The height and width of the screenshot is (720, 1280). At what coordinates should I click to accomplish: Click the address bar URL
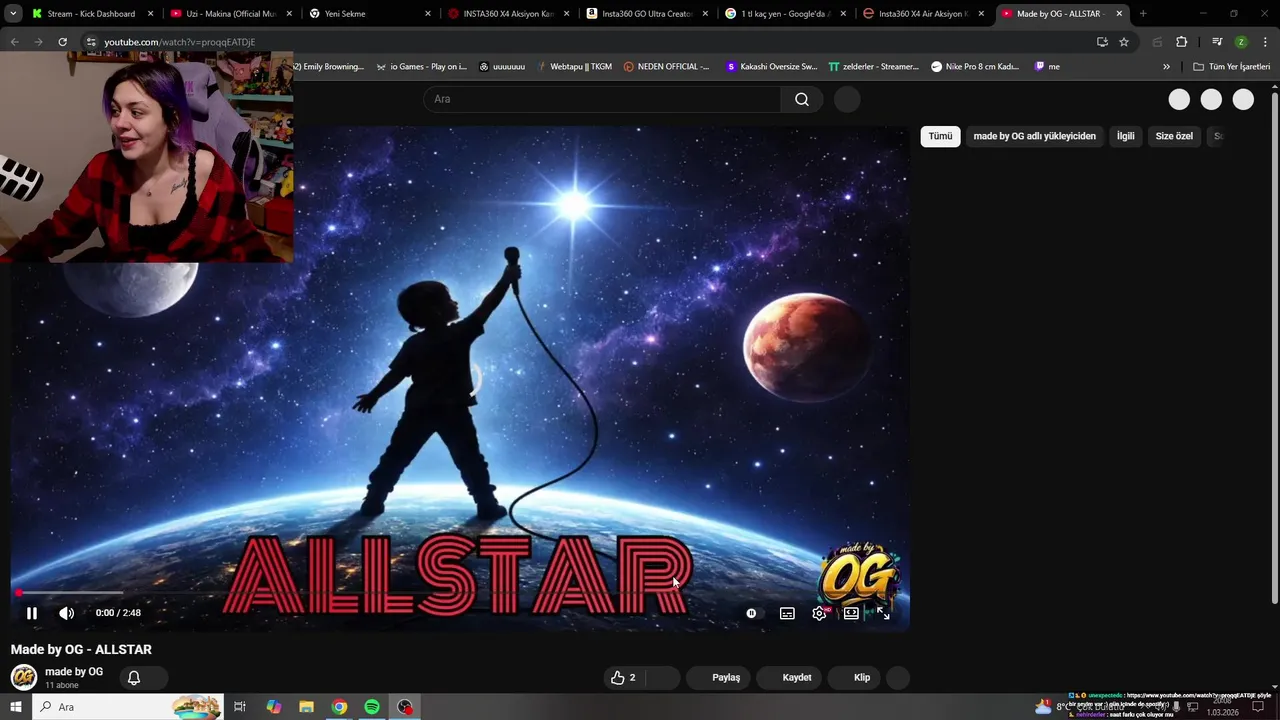[180, 42]
